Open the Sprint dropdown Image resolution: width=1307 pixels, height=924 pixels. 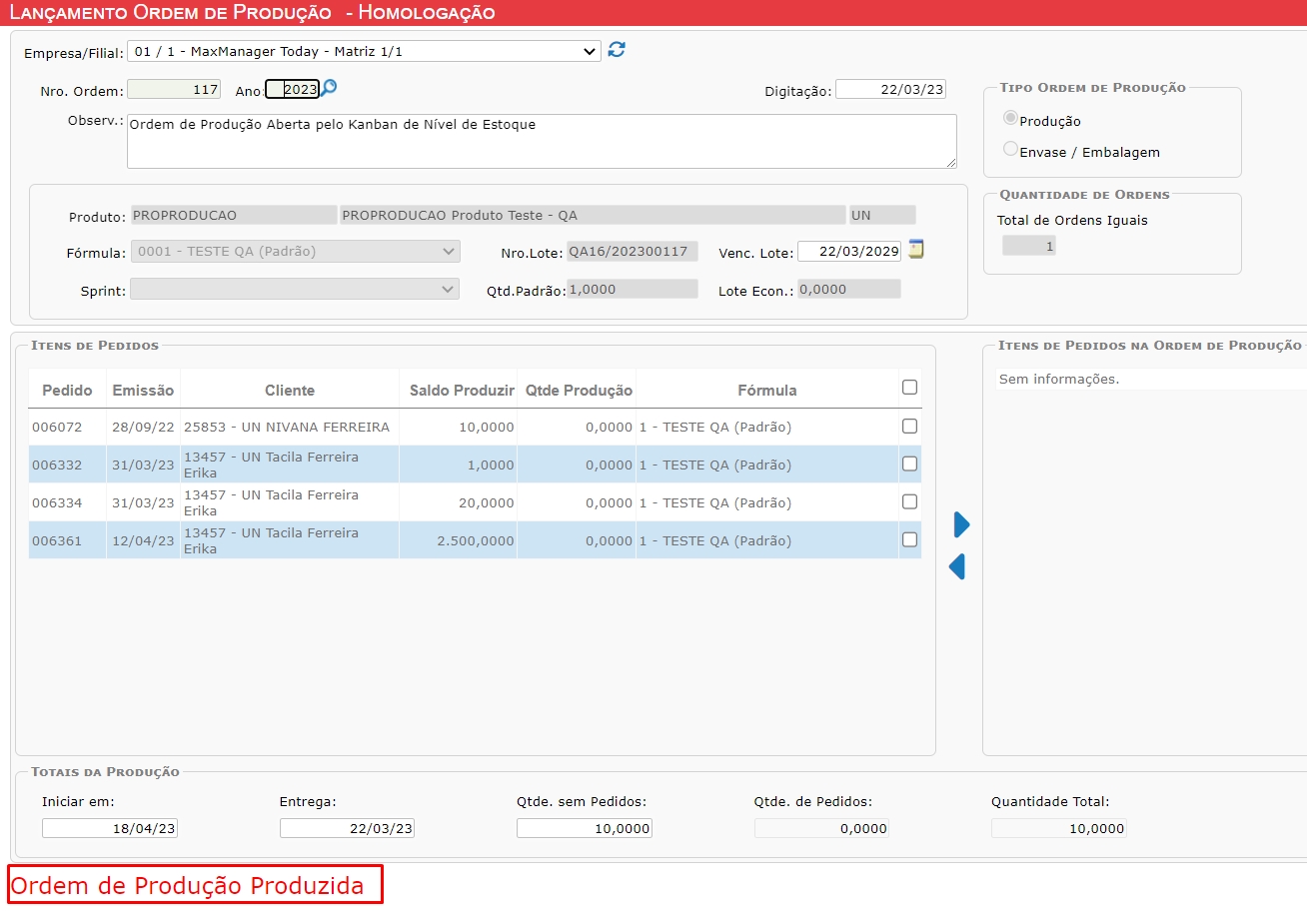coord(295,289)
